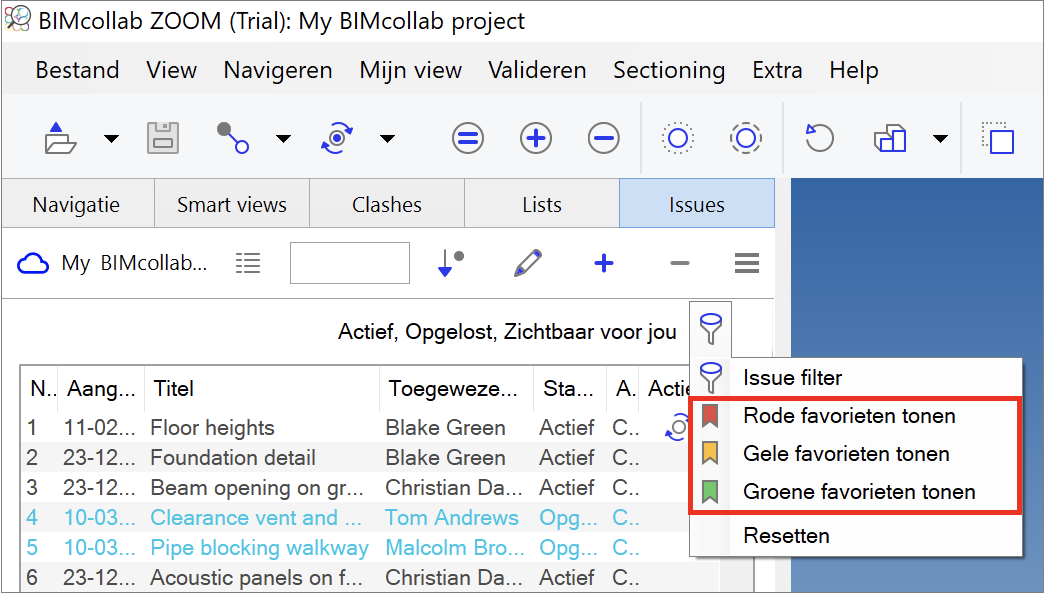This screenshot has width=1044, height=594.
Task: Choose Resetten in the filter menu
Action: coord(856,535)
